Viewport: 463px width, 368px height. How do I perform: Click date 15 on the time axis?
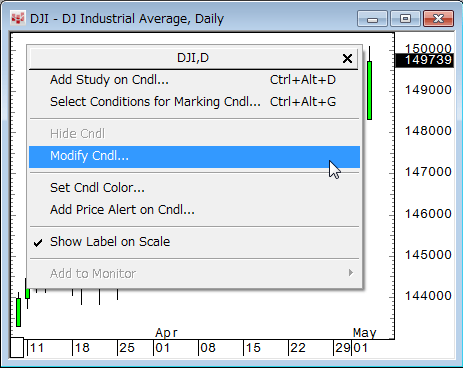(253, 348)
